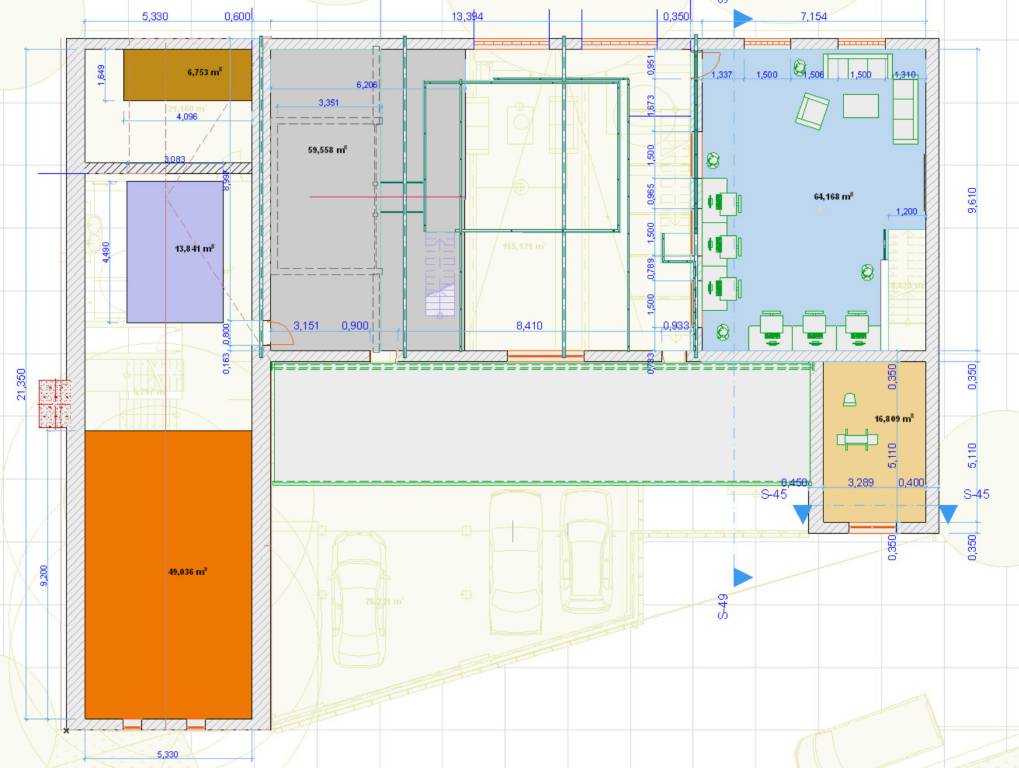Click the 1,337 dimension text
This screenshot has height=768, width=1019.
(x=721, y=75)
